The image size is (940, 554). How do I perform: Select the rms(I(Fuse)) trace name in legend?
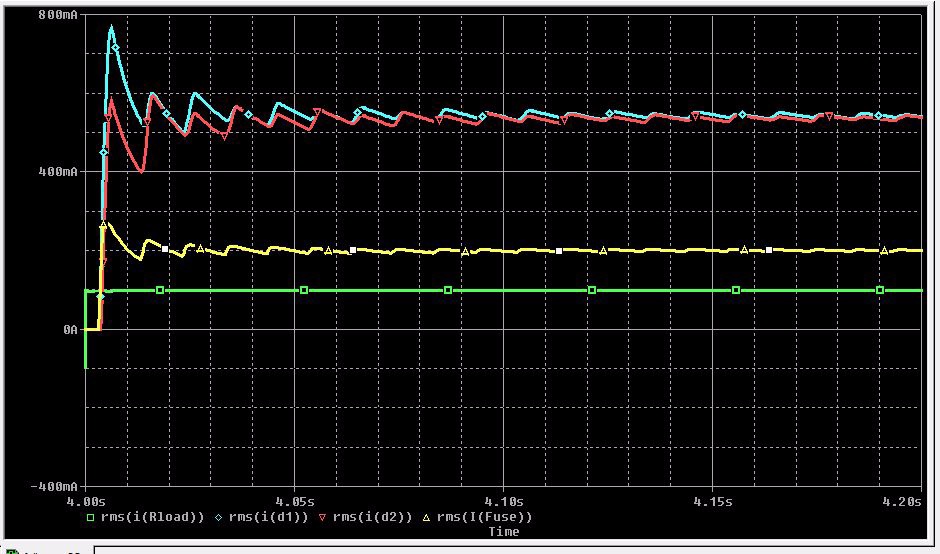click(483, 517)
